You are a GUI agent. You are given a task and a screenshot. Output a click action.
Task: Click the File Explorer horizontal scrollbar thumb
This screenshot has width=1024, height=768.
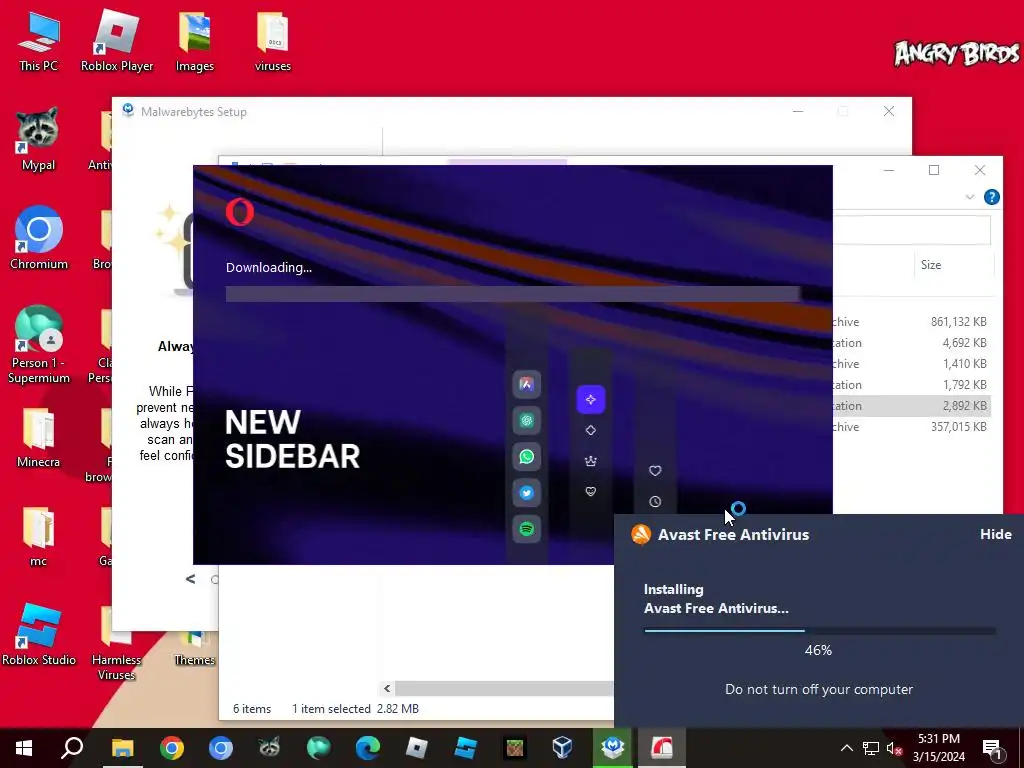click(504, 688)
